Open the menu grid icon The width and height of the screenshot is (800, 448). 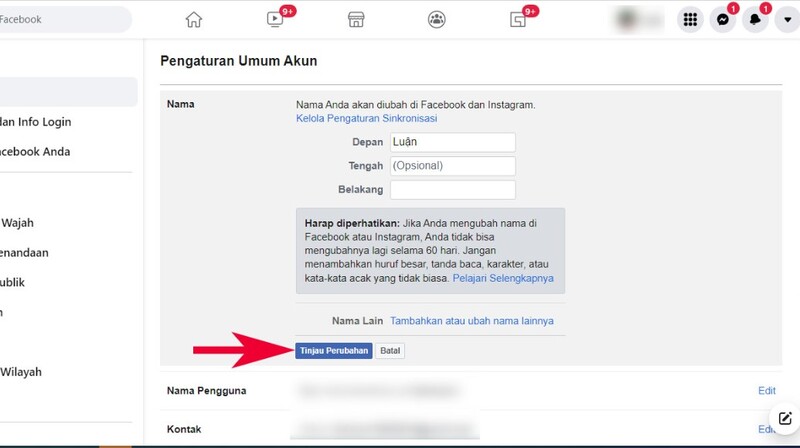click(690, 19)
